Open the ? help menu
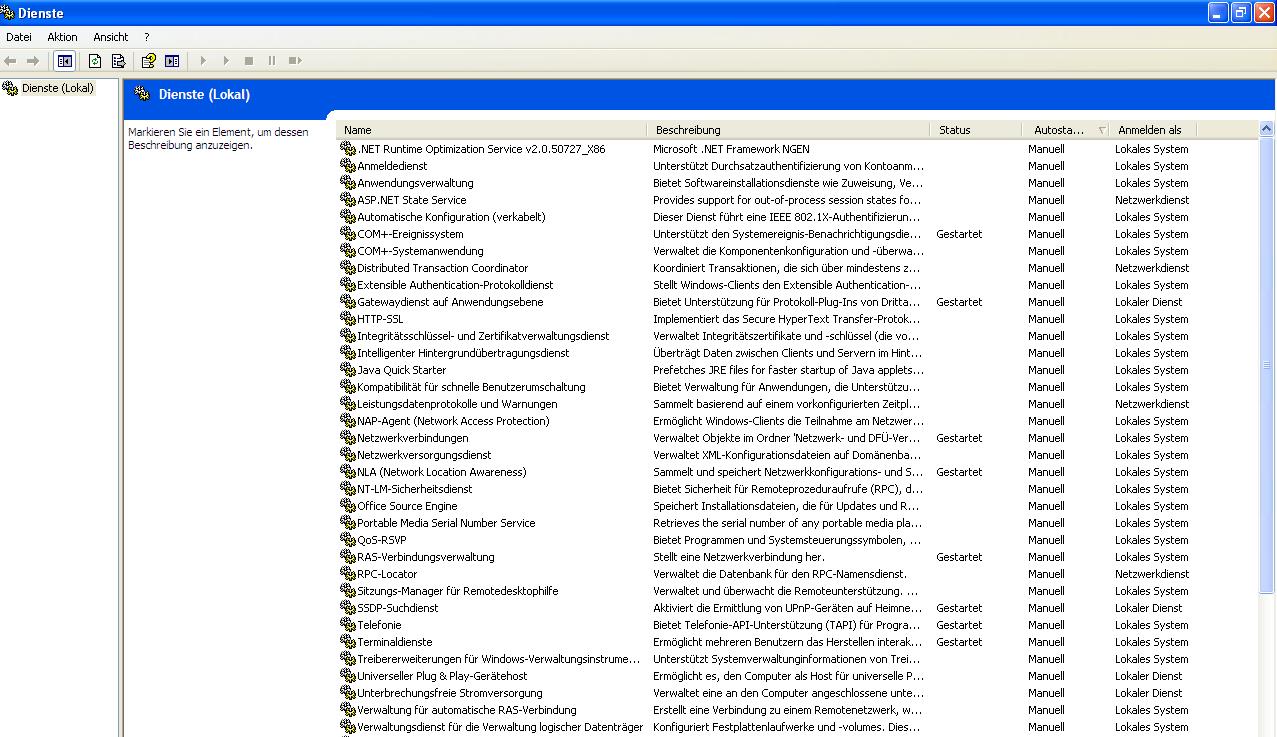This screenshot has width=1277, height=737. click(x=147, y=37)
